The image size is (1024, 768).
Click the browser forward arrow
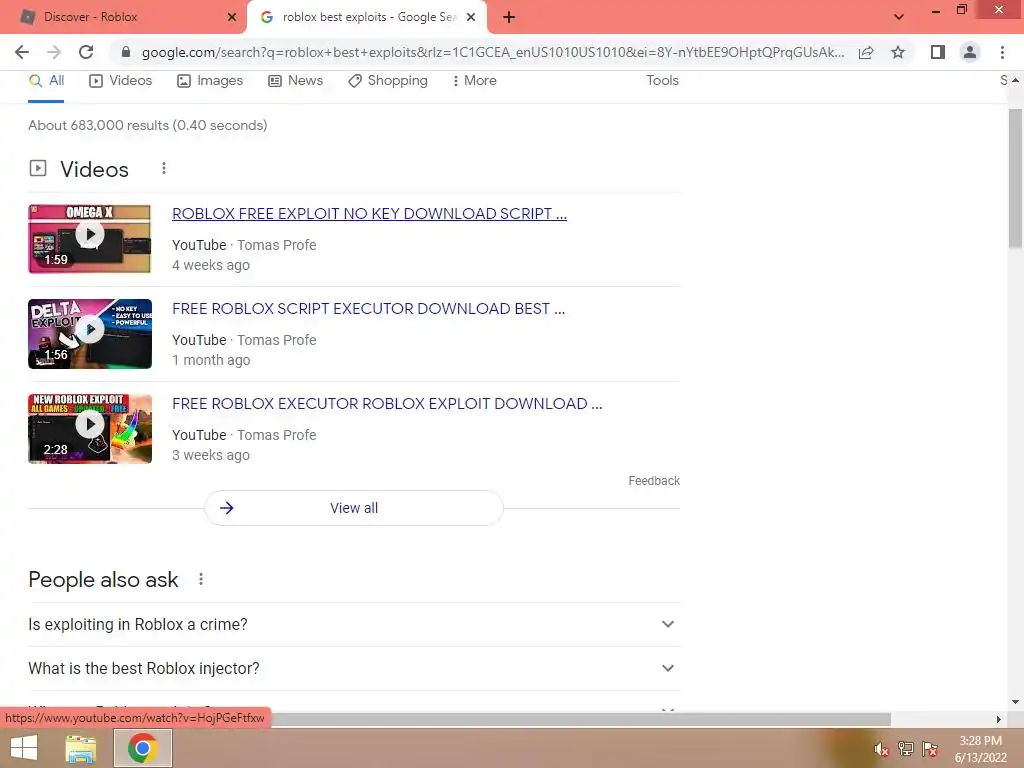[54, 52]
